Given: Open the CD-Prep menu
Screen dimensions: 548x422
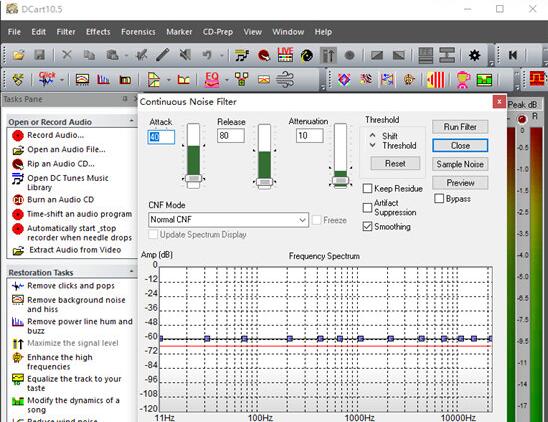Looking at the screenshot, I should click(x=218, y=32).
